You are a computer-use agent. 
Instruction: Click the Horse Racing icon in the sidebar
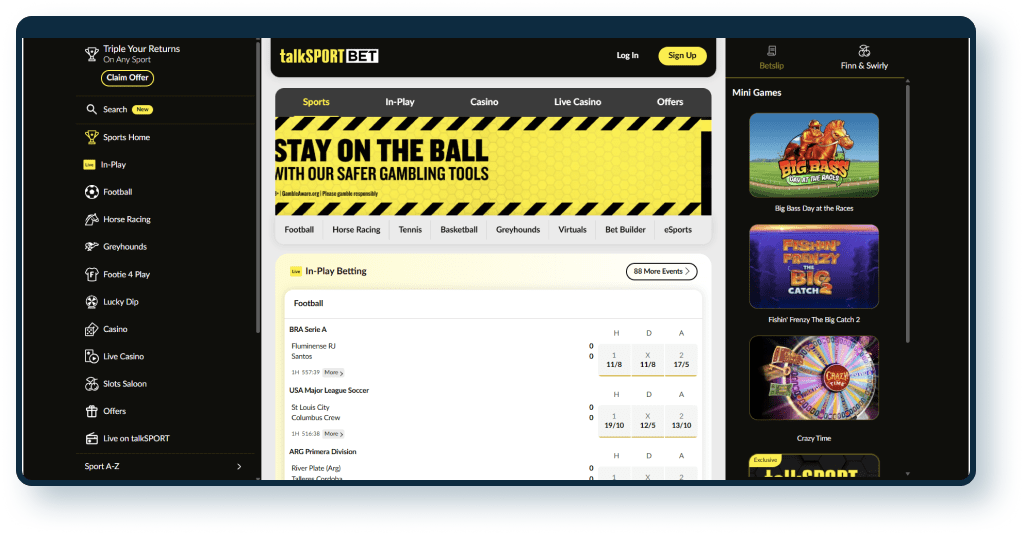[91, 219]
